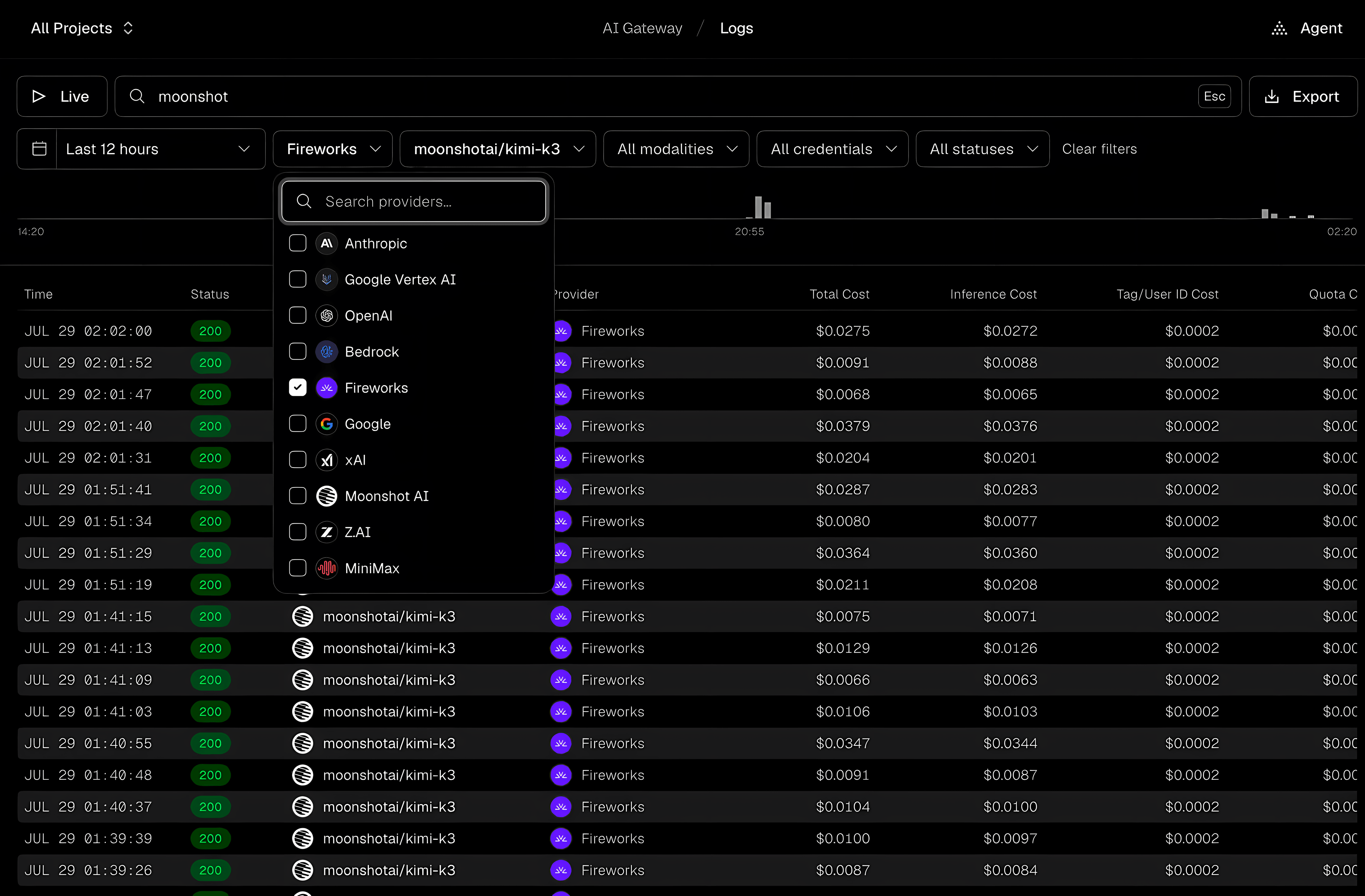Screen dimensions: 1365x896
Task: Open the All credentials dropdown
Action: pos(832,149)
